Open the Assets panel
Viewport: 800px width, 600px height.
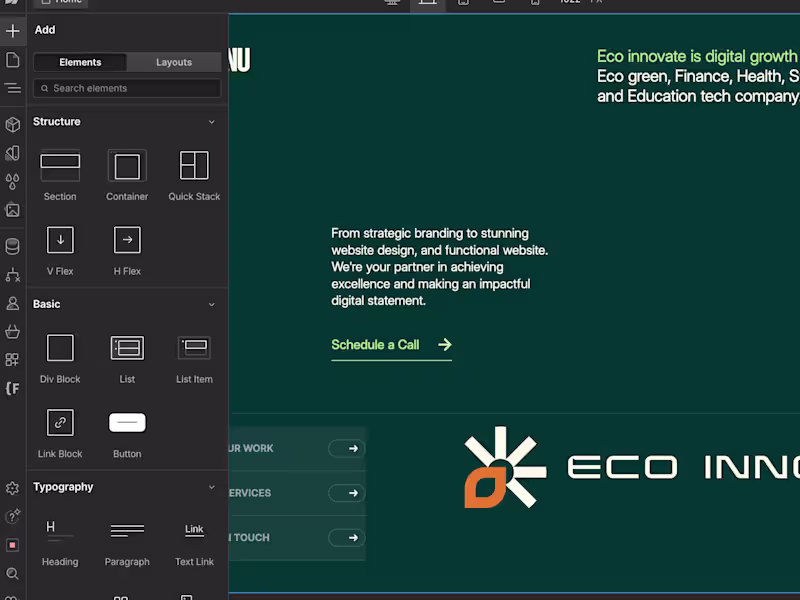13,210
